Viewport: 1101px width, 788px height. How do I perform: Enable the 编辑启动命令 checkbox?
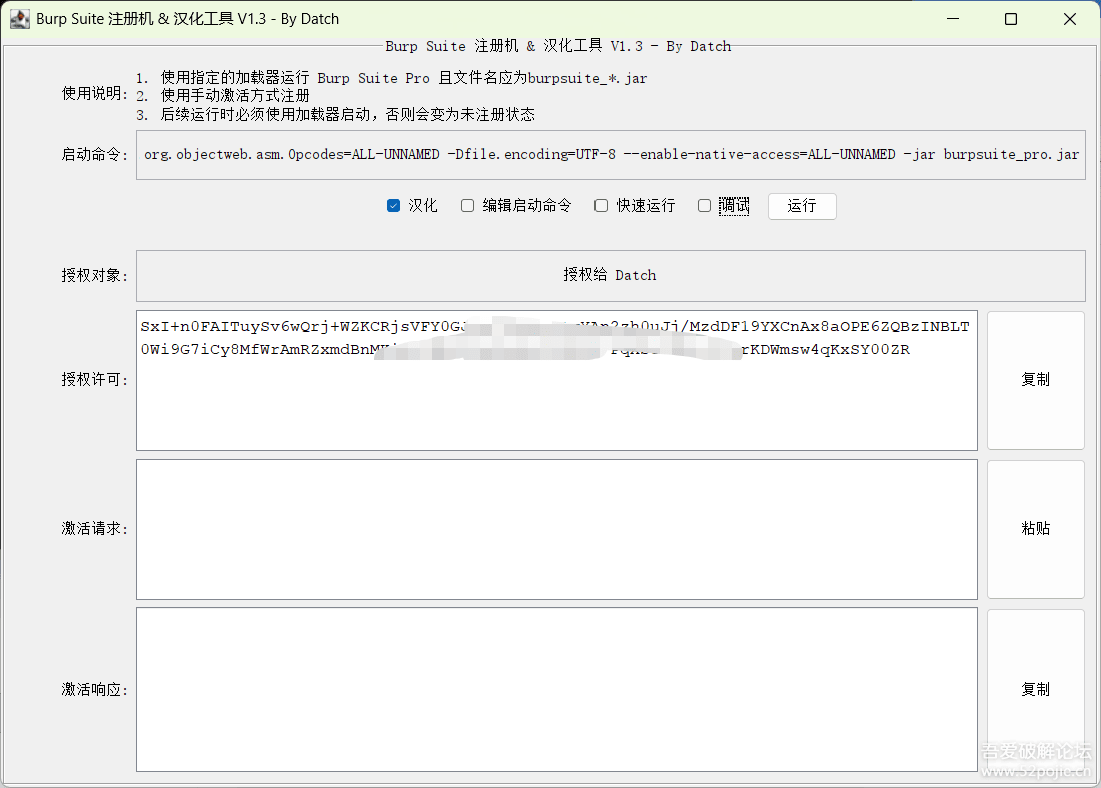[x=467, y=206]
